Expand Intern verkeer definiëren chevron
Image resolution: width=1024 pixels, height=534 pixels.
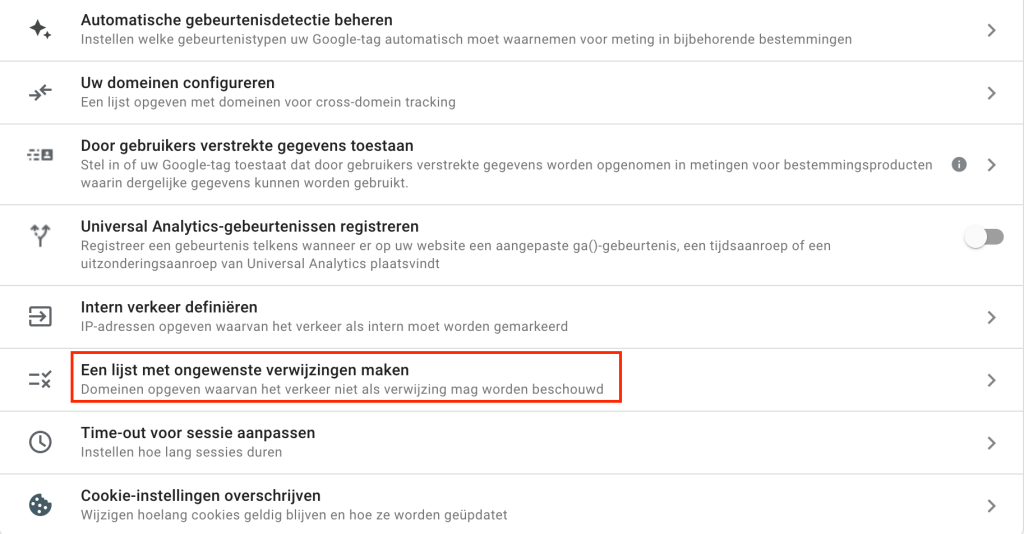(991, 317)
